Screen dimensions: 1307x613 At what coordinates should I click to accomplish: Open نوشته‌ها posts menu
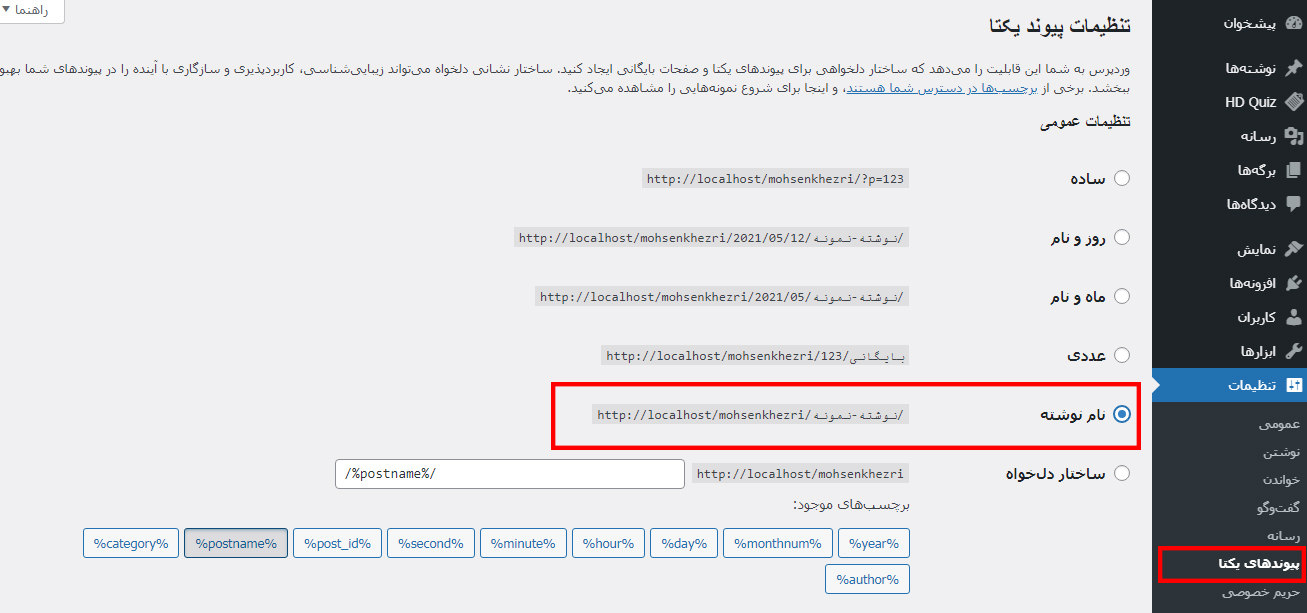tap(1229, 68)
